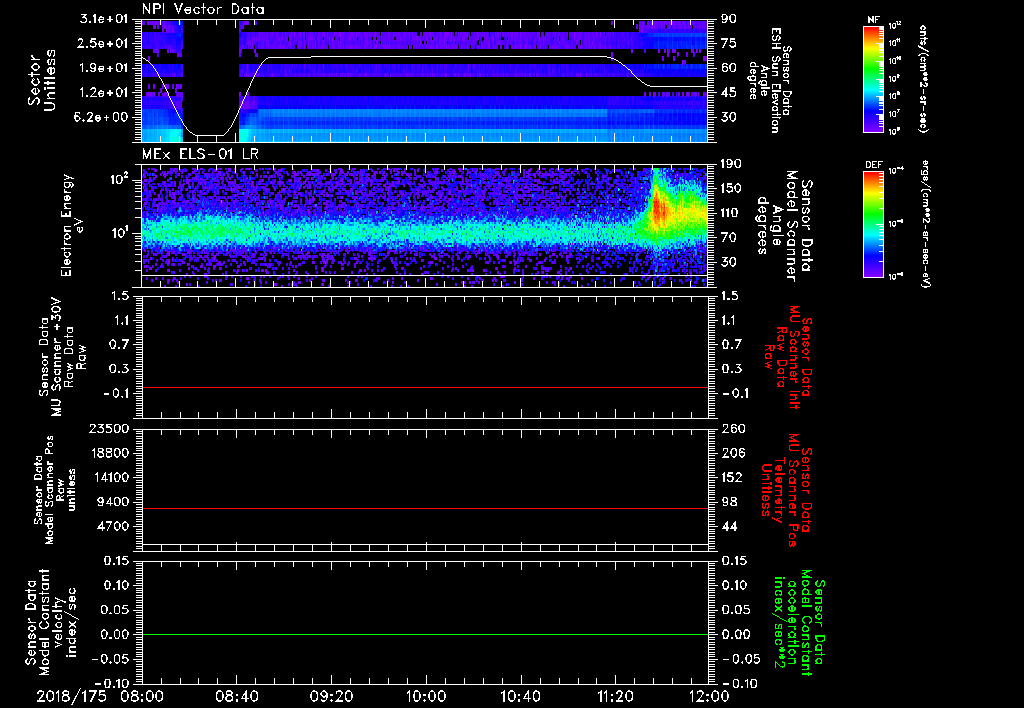This screenshot has width=1024, height=708.
Task: Click the 98 telemetry tick value
Action: click(x=729, y=502)
